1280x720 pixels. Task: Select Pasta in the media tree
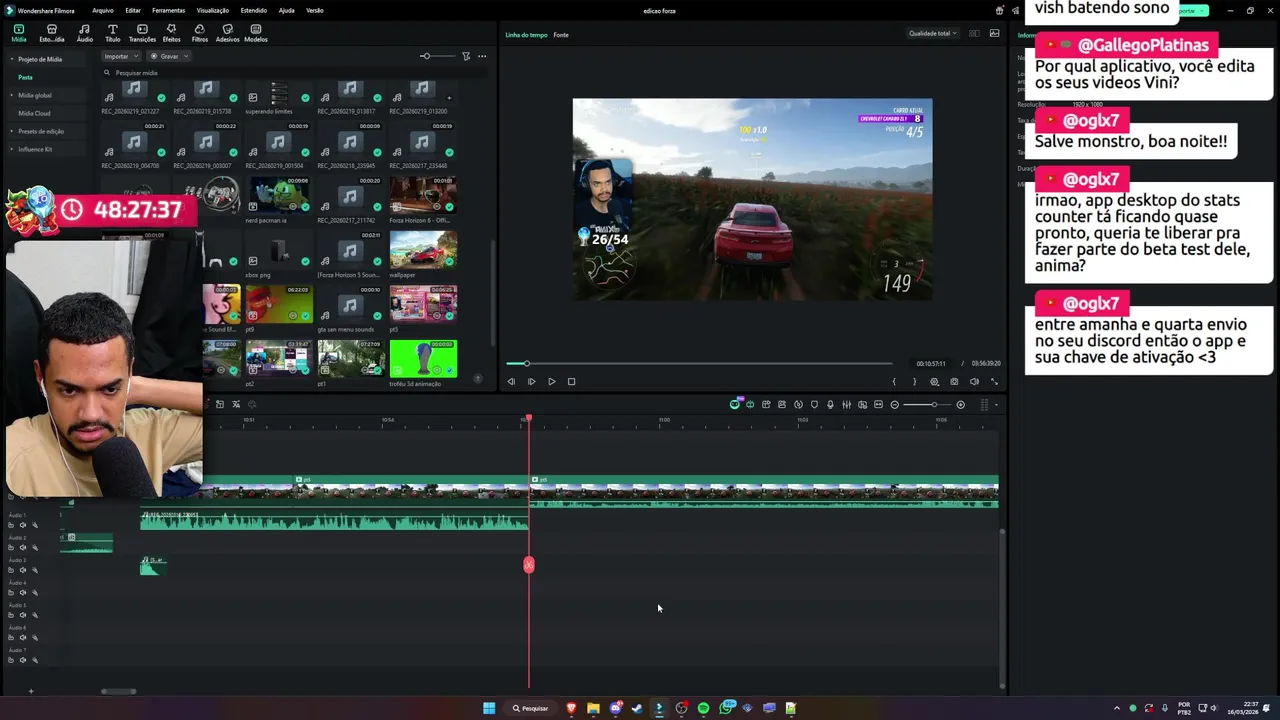point(25,77)
